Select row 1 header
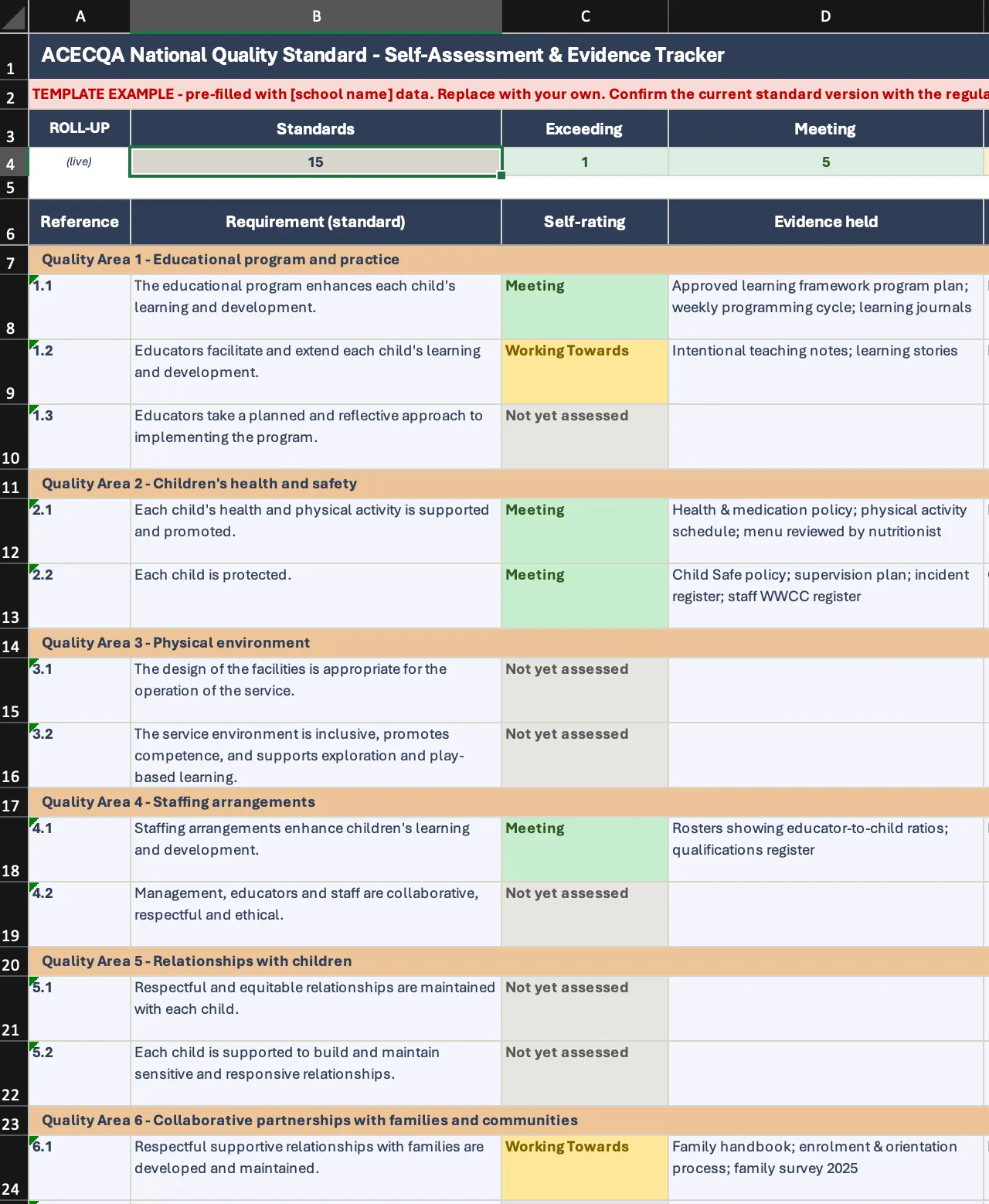 (x=14, y=56)
